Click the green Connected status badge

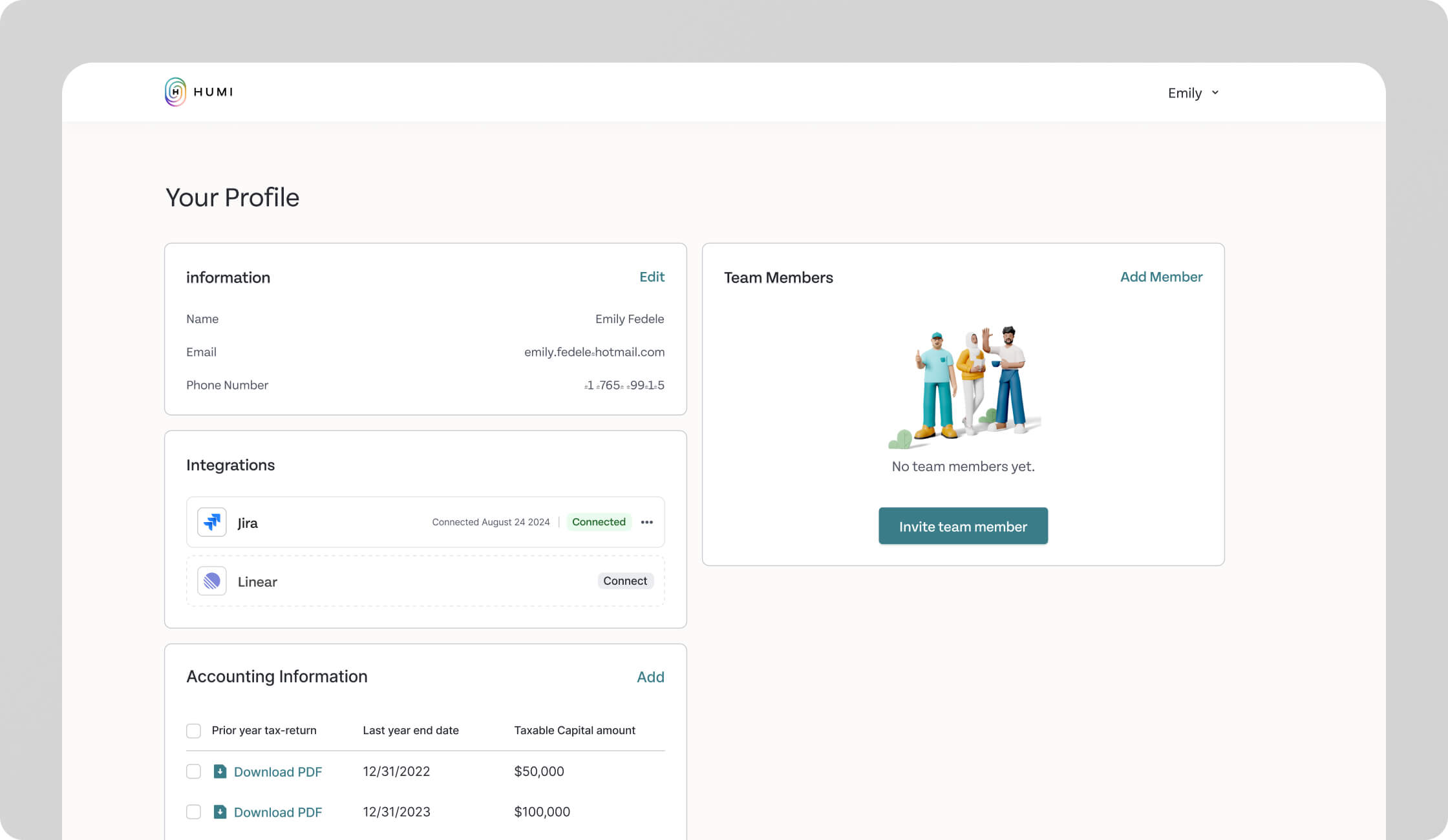click(599, 522)
